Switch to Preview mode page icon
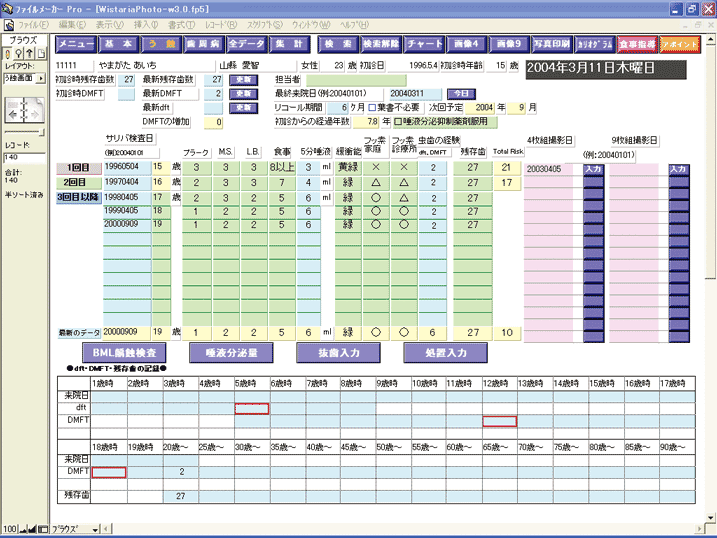The width and height of the screenshot is (717, 538). tap(41, 54)
